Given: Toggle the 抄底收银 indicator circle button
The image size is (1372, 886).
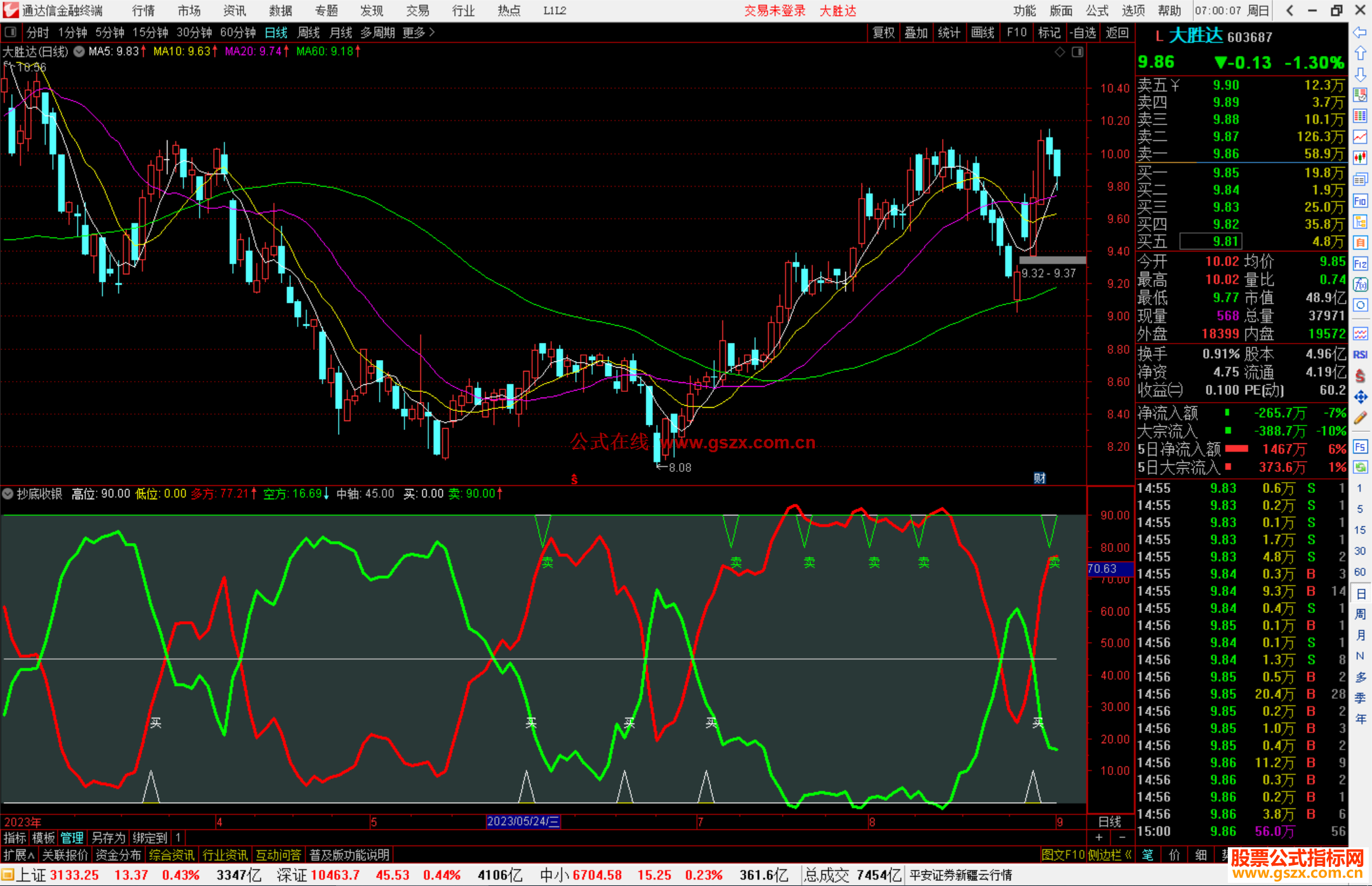Looking at the screenshot, I should (x=8, y=493).
